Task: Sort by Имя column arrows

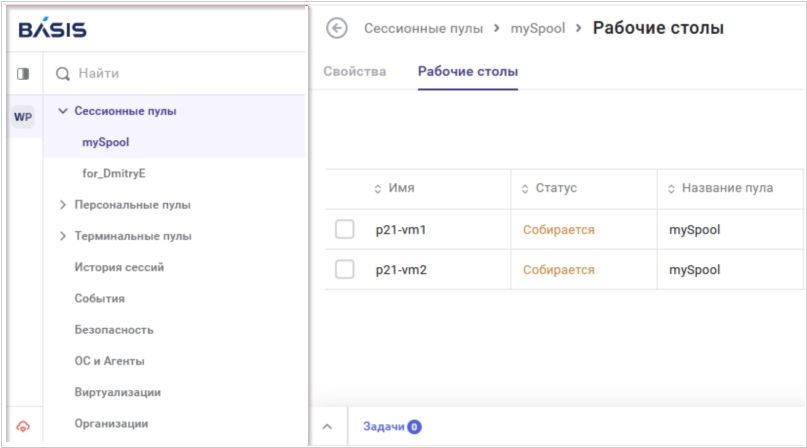Action: pos(378,189)
